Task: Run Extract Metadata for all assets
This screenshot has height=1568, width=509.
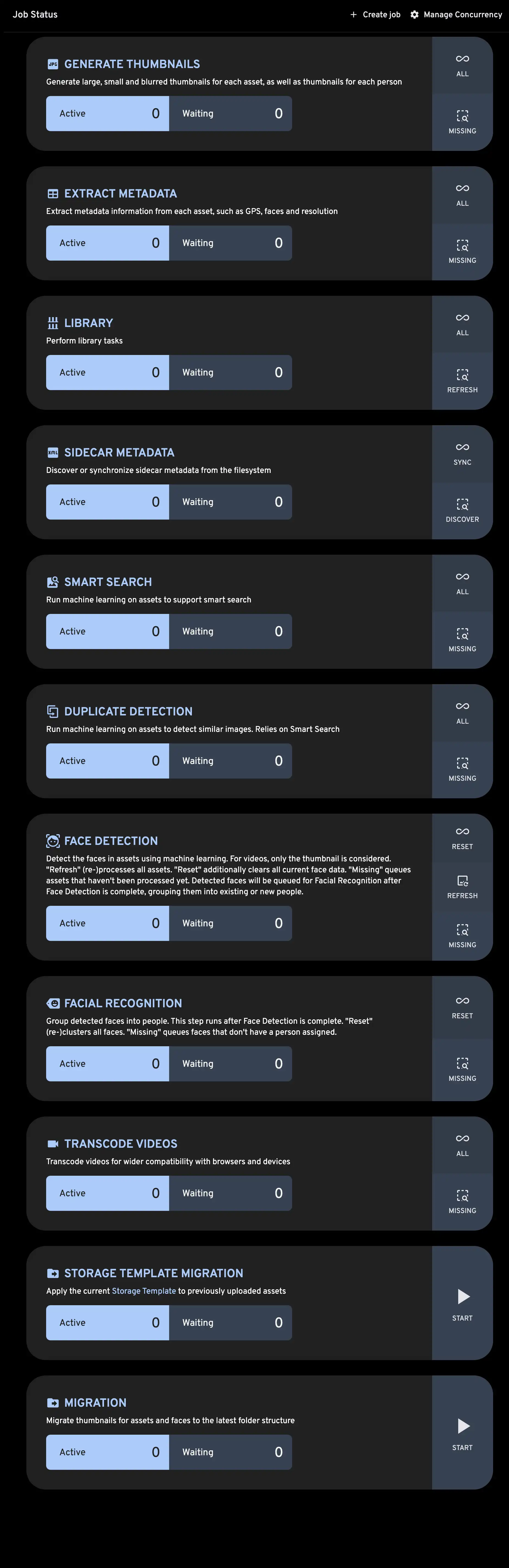Action: pyautogui.click(x=462, y=195)
